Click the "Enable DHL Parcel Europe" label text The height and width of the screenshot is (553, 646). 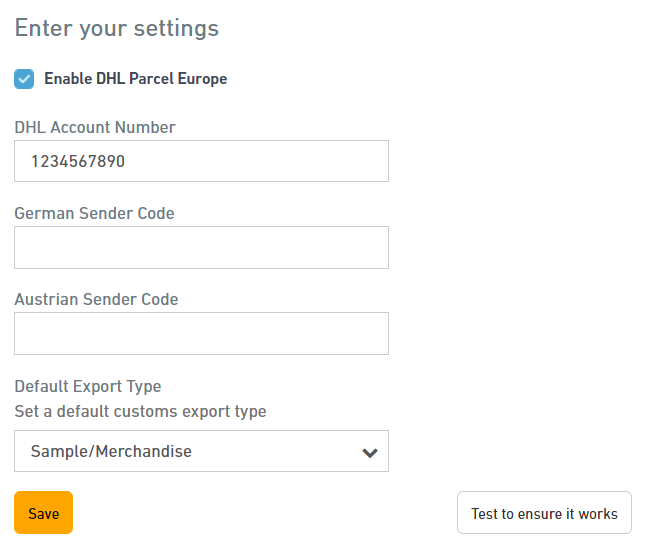coord(135,79)
